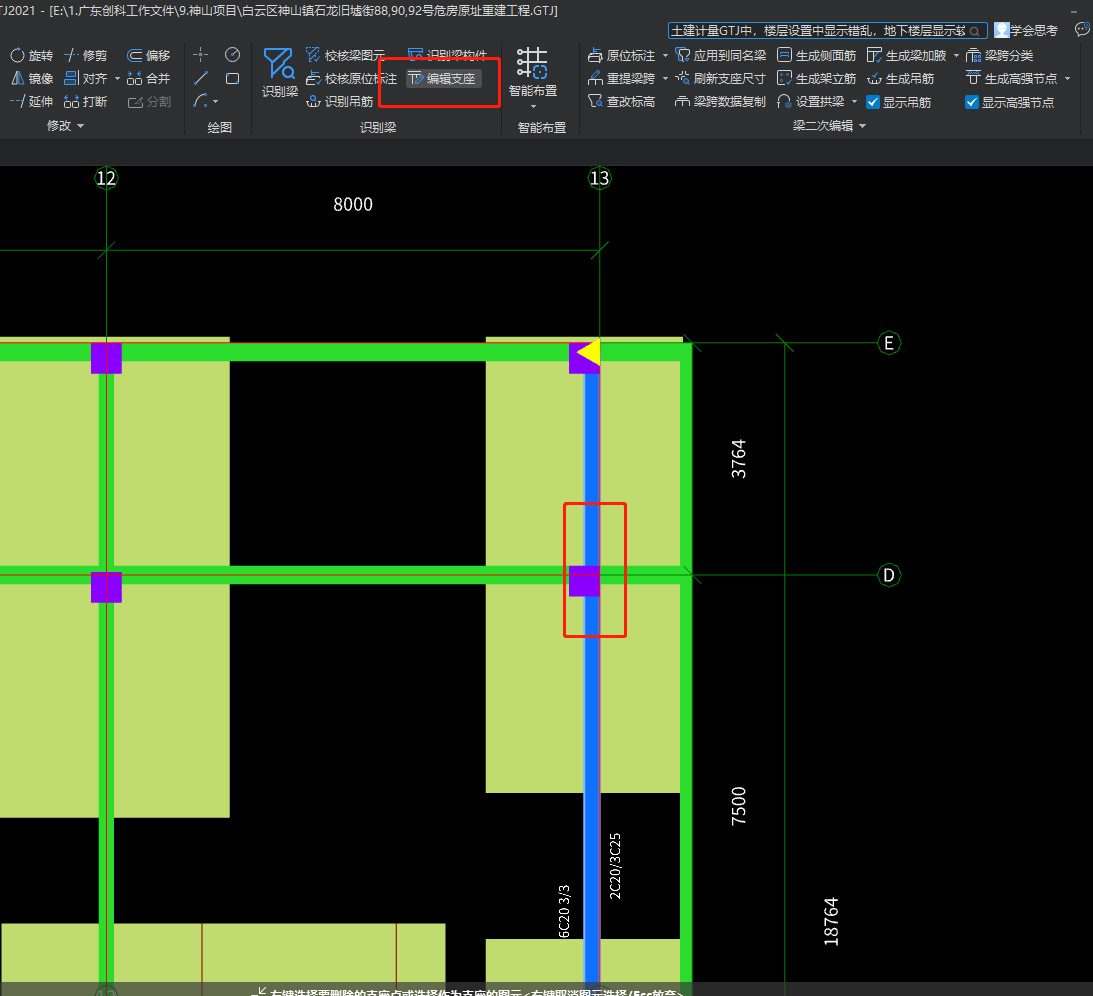Viewport: 1093px width, 996px height.
Task: Click axis bubble E
Action: (x=889, y=343)
